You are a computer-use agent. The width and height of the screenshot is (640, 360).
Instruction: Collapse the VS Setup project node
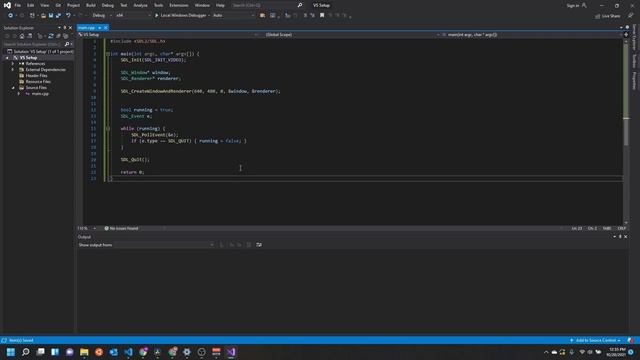point(7,58)
